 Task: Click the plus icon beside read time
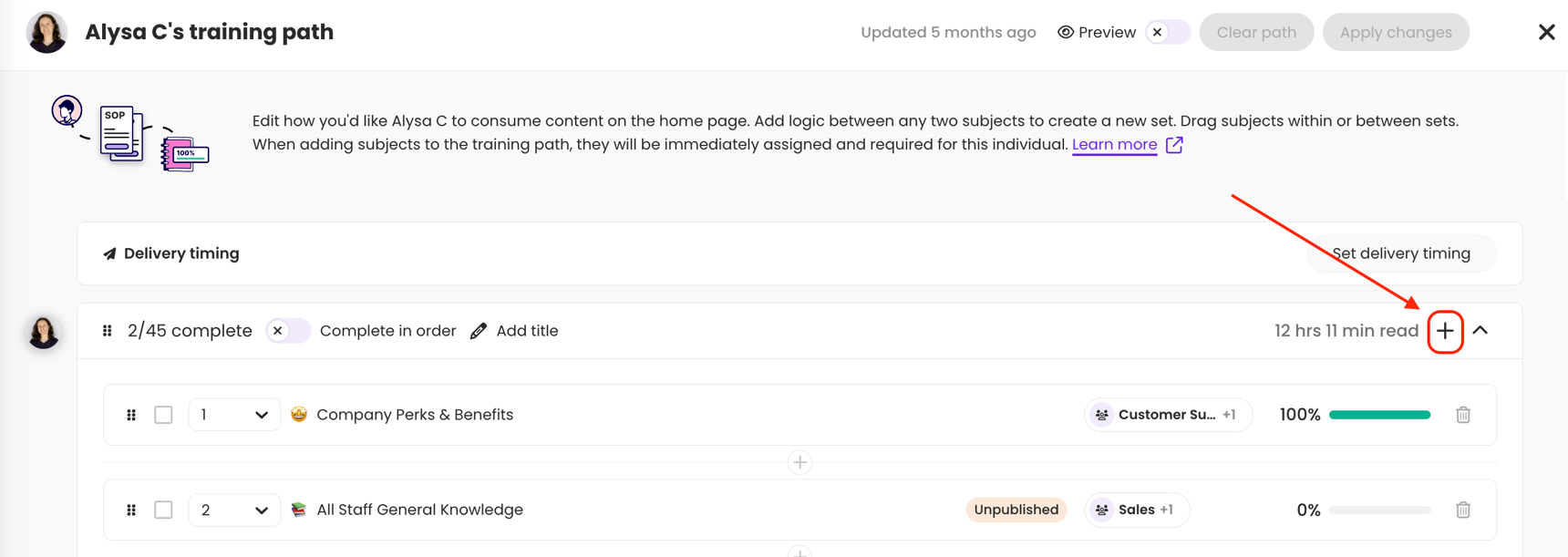(1445, 331)
